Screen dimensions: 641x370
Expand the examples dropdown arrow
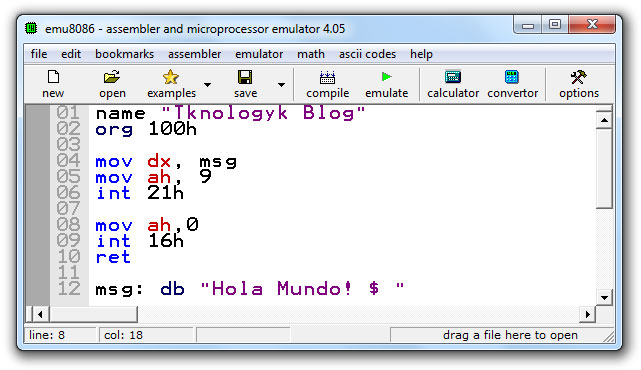pos(208,85)
